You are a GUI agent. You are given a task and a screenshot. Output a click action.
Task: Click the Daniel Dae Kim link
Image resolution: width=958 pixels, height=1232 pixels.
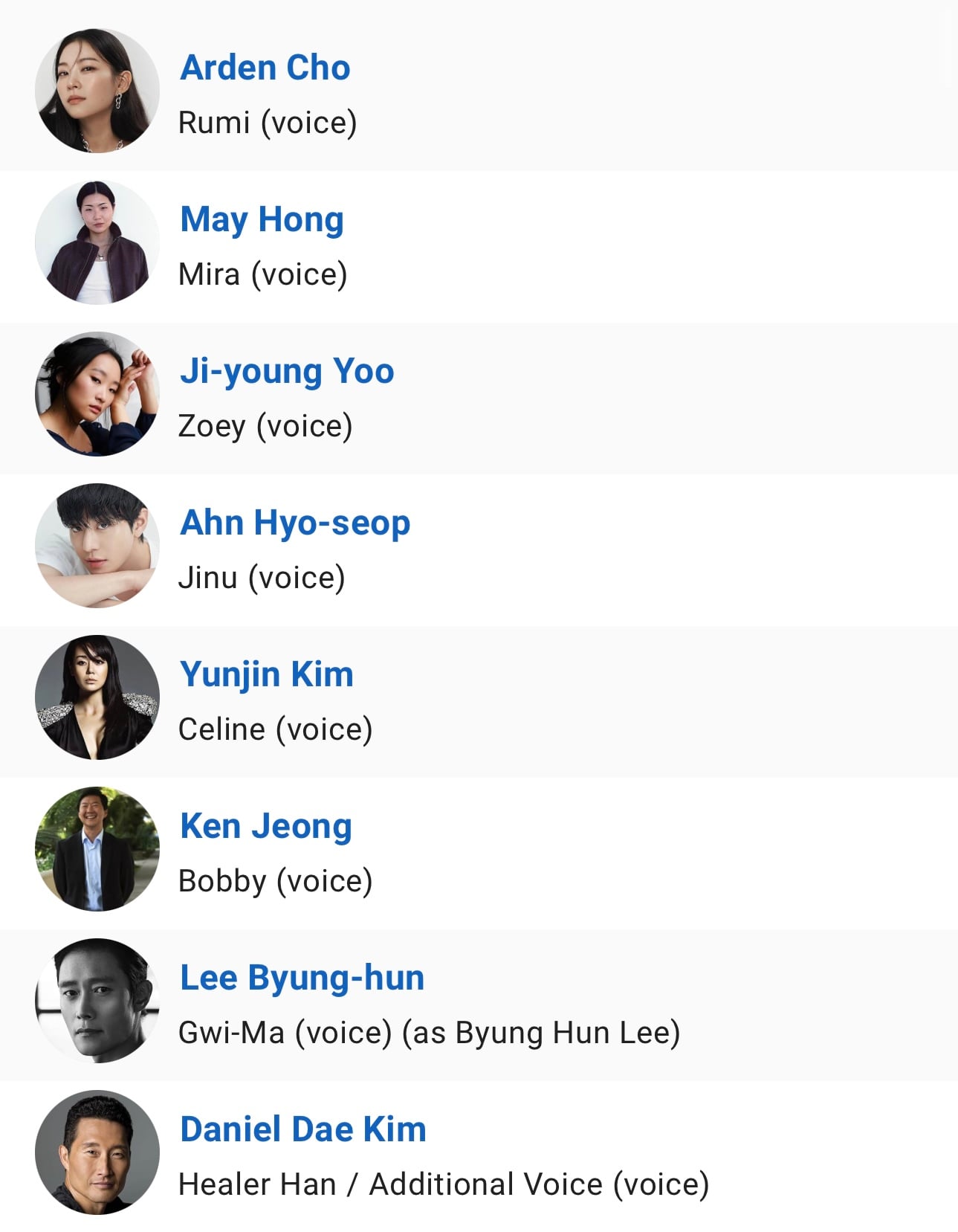pos(303,1129)
